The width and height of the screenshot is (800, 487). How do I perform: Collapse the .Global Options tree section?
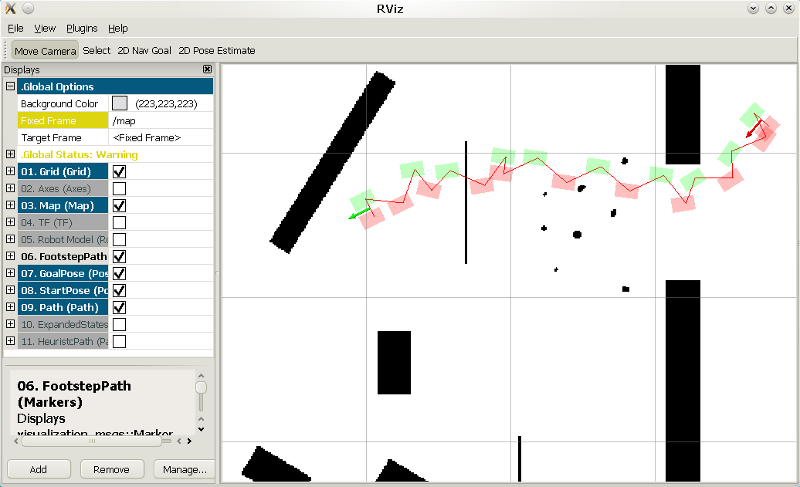pyautogui.click(x=10, y=87)
